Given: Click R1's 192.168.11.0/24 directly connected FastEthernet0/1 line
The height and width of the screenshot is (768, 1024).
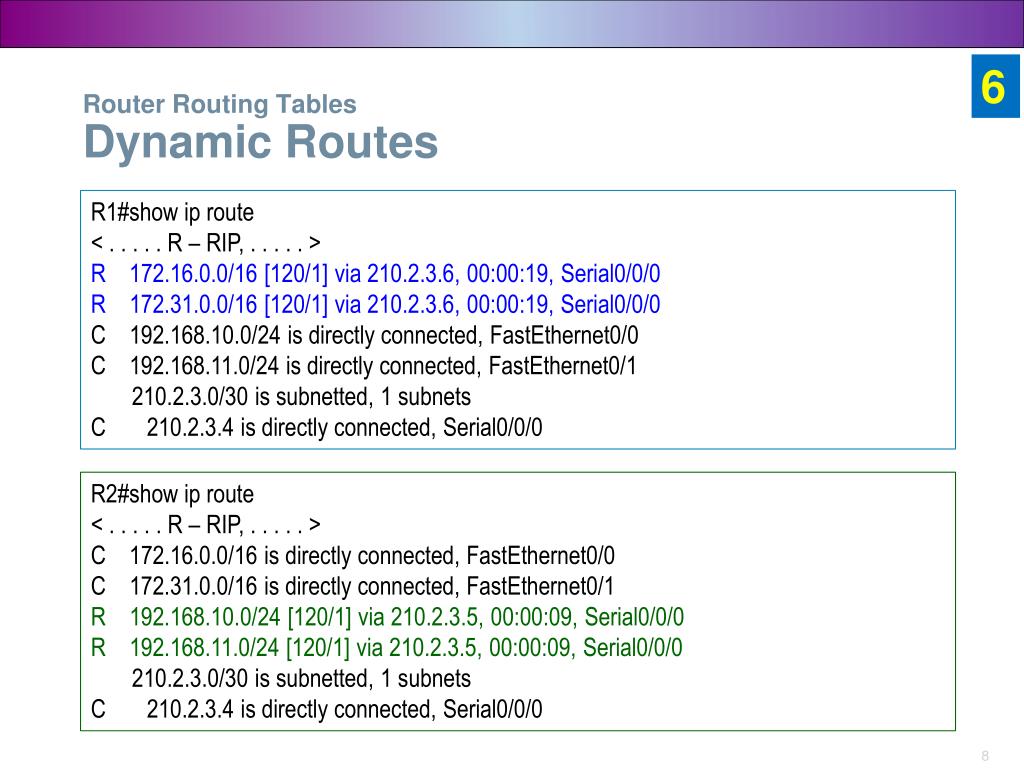Looking at the screenshot, I should click(364, 366).
